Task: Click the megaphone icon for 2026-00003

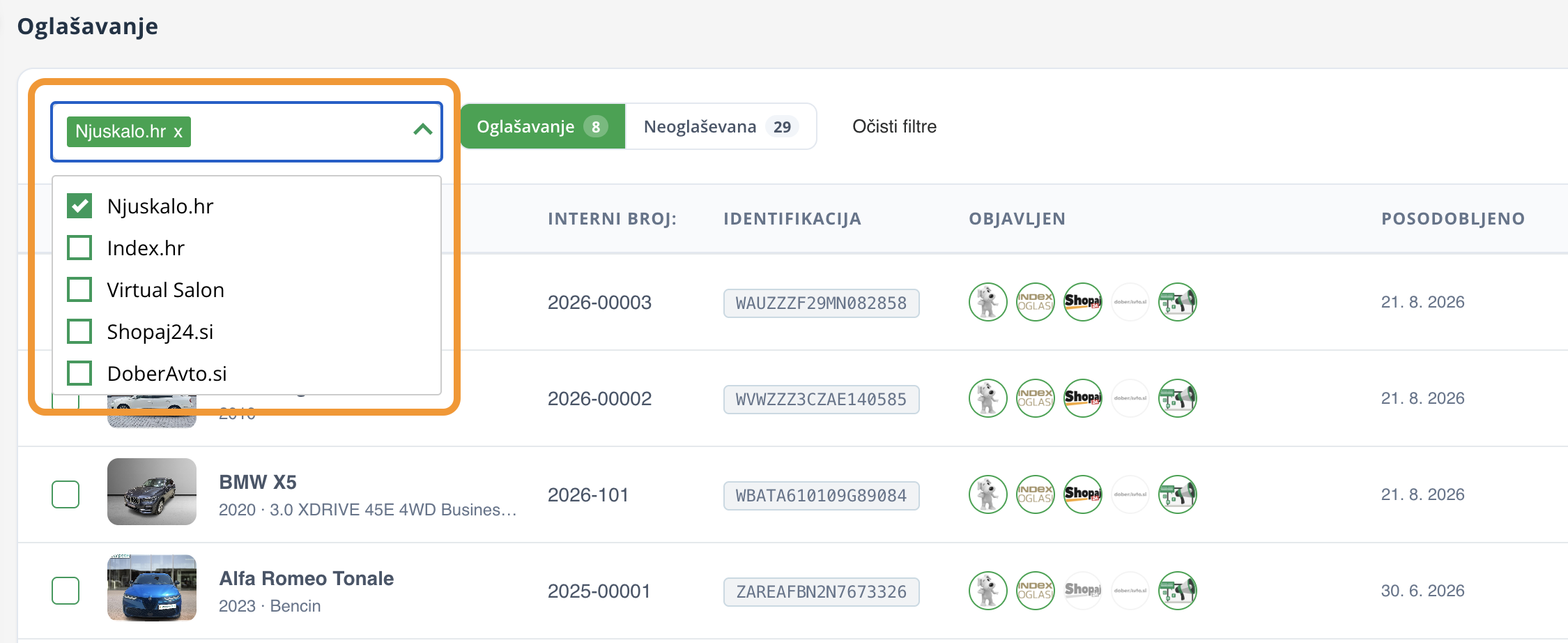Action: [x=1177, y=302]
